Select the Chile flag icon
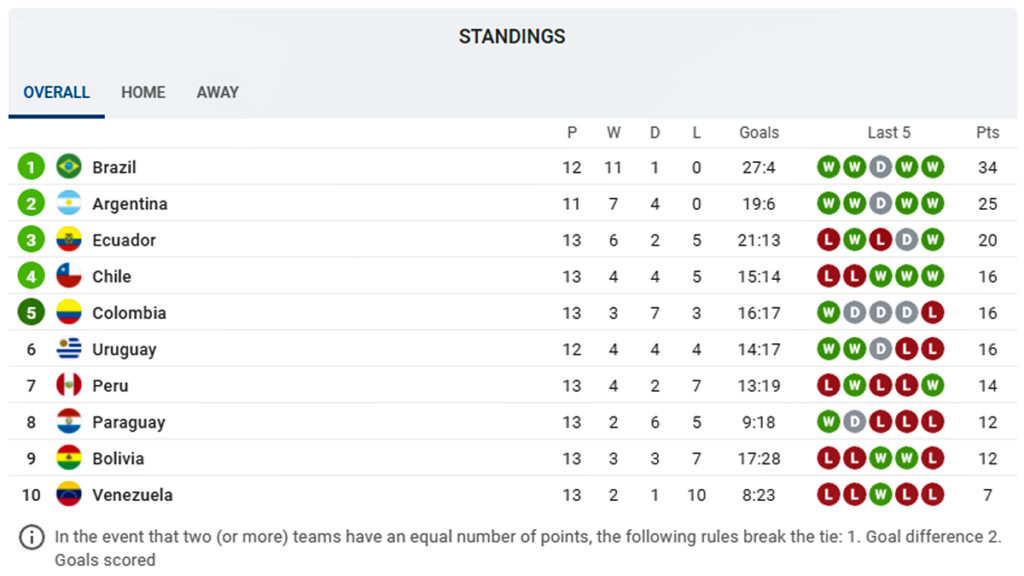The width and height of the screenshot is (1024, 576). pos(69,276)
